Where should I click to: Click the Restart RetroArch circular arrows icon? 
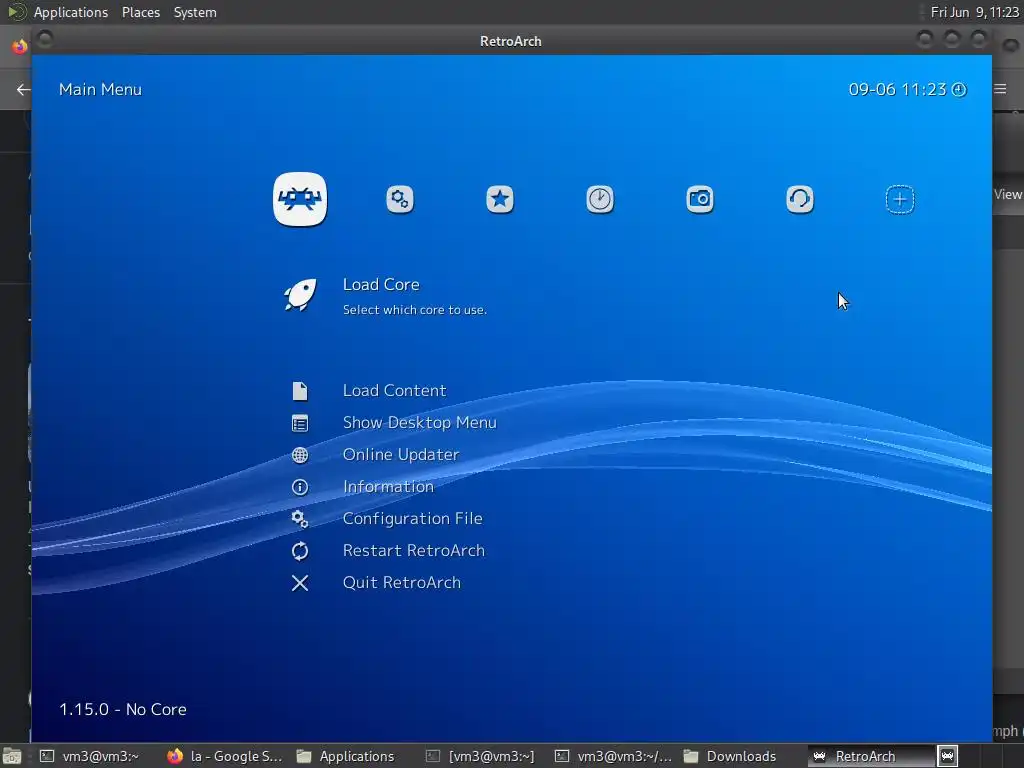click(300, 551)
